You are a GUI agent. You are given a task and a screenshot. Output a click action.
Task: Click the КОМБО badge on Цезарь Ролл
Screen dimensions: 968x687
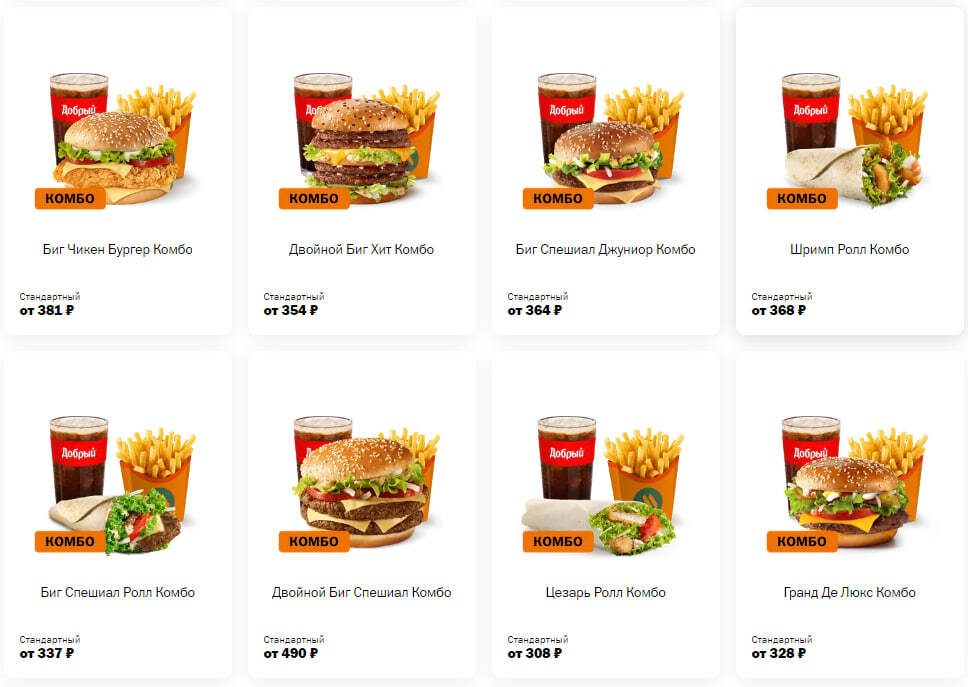click(557, 541)
